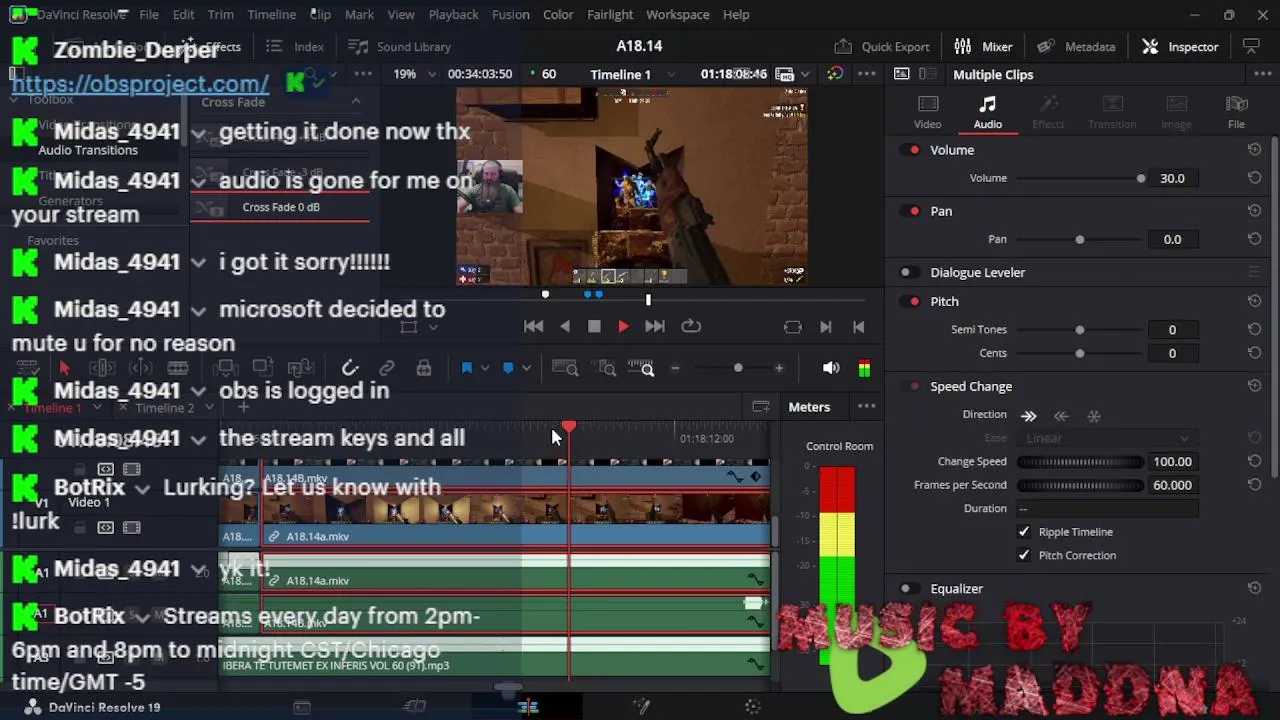Click the Quick Export button
Viewport: 1280px width, 720px height.
point(882,46)
